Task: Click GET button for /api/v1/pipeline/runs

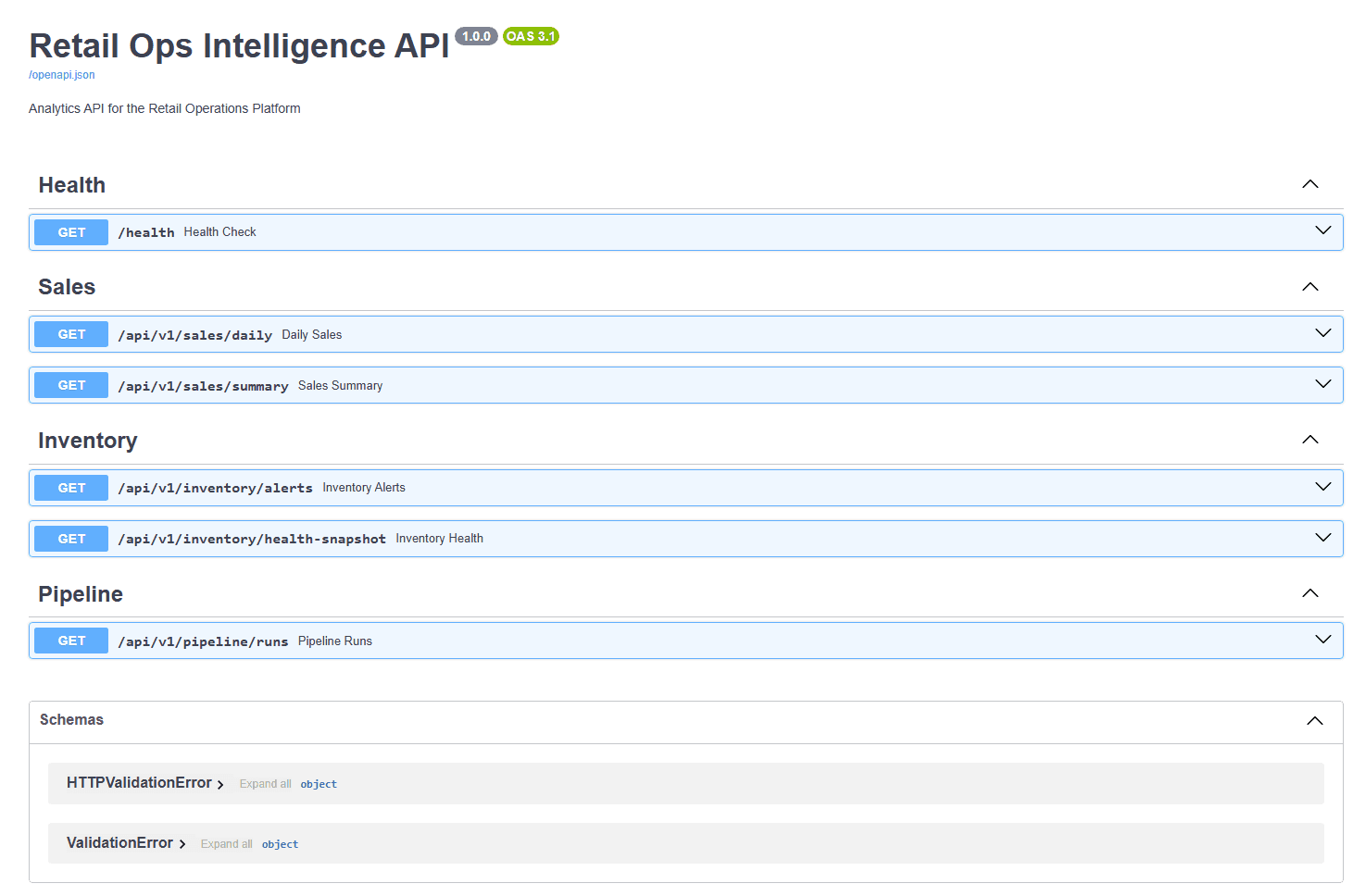Action: (x=71, y=641)
